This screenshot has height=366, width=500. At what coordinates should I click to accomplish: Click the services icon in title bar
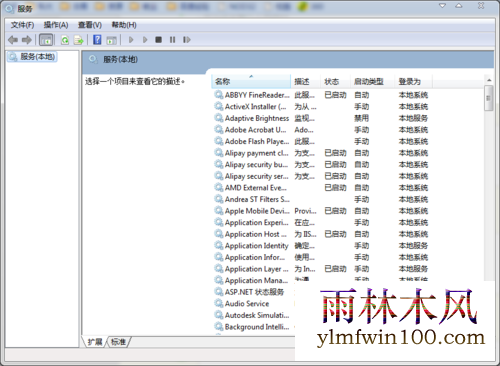tap(9, 8)
